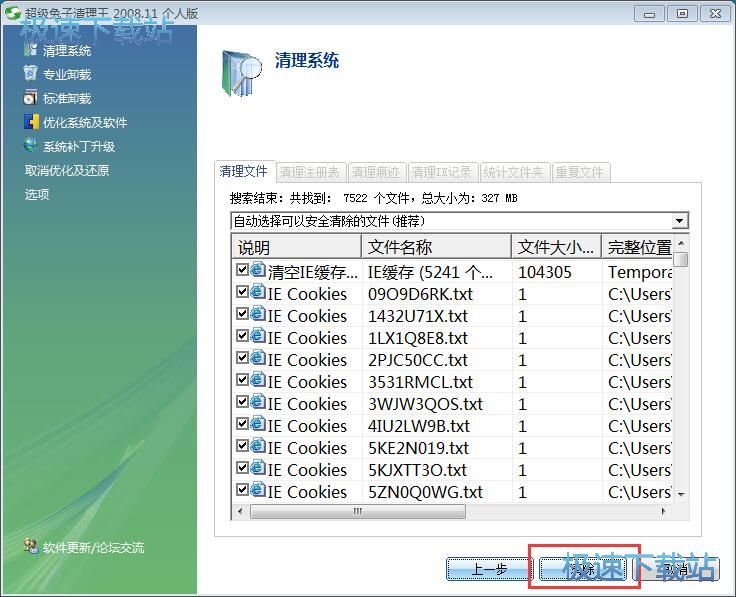Uncheck the 清空IE缓存 row checkbox
This screenshot has height=597, width=736.
[242, 271]
